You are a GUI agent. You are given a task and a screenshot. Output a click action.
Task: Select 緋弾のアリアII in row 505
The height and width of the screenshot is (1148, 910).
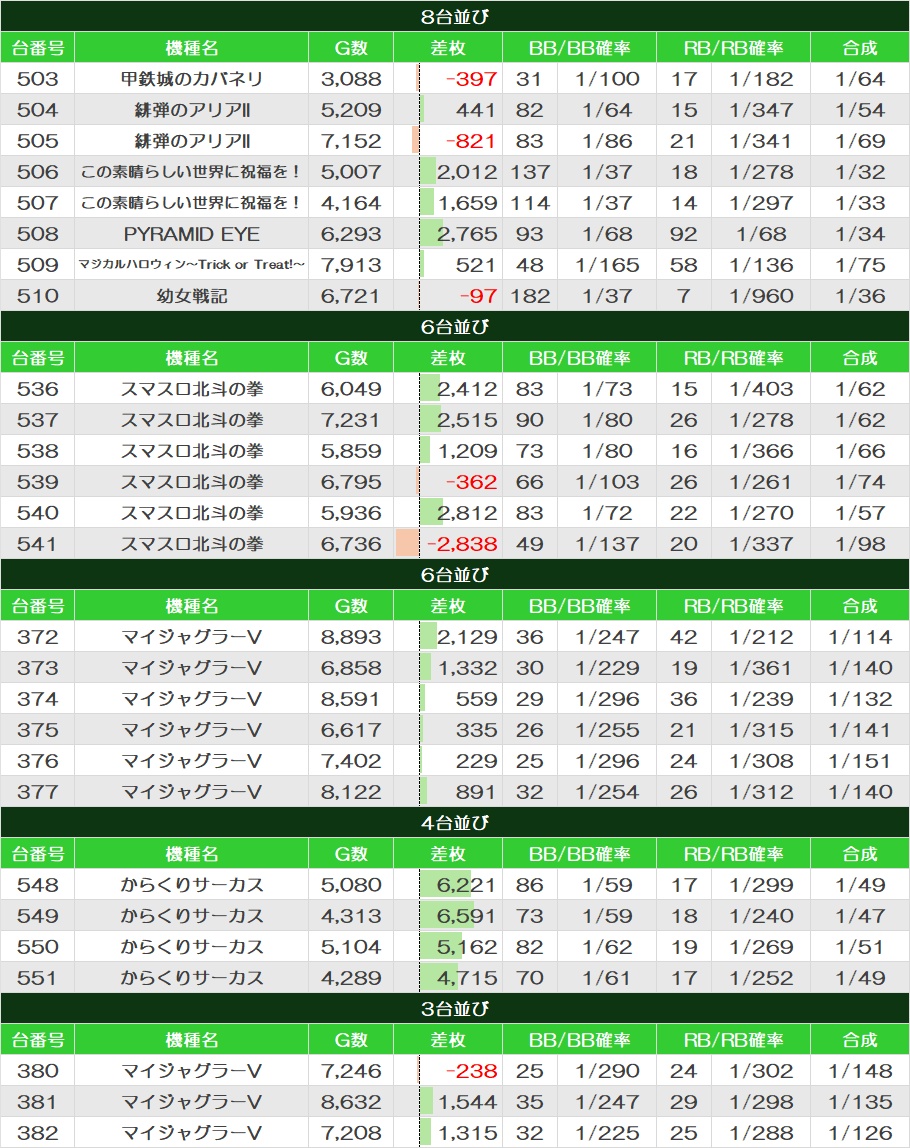(x=192, y=141)
